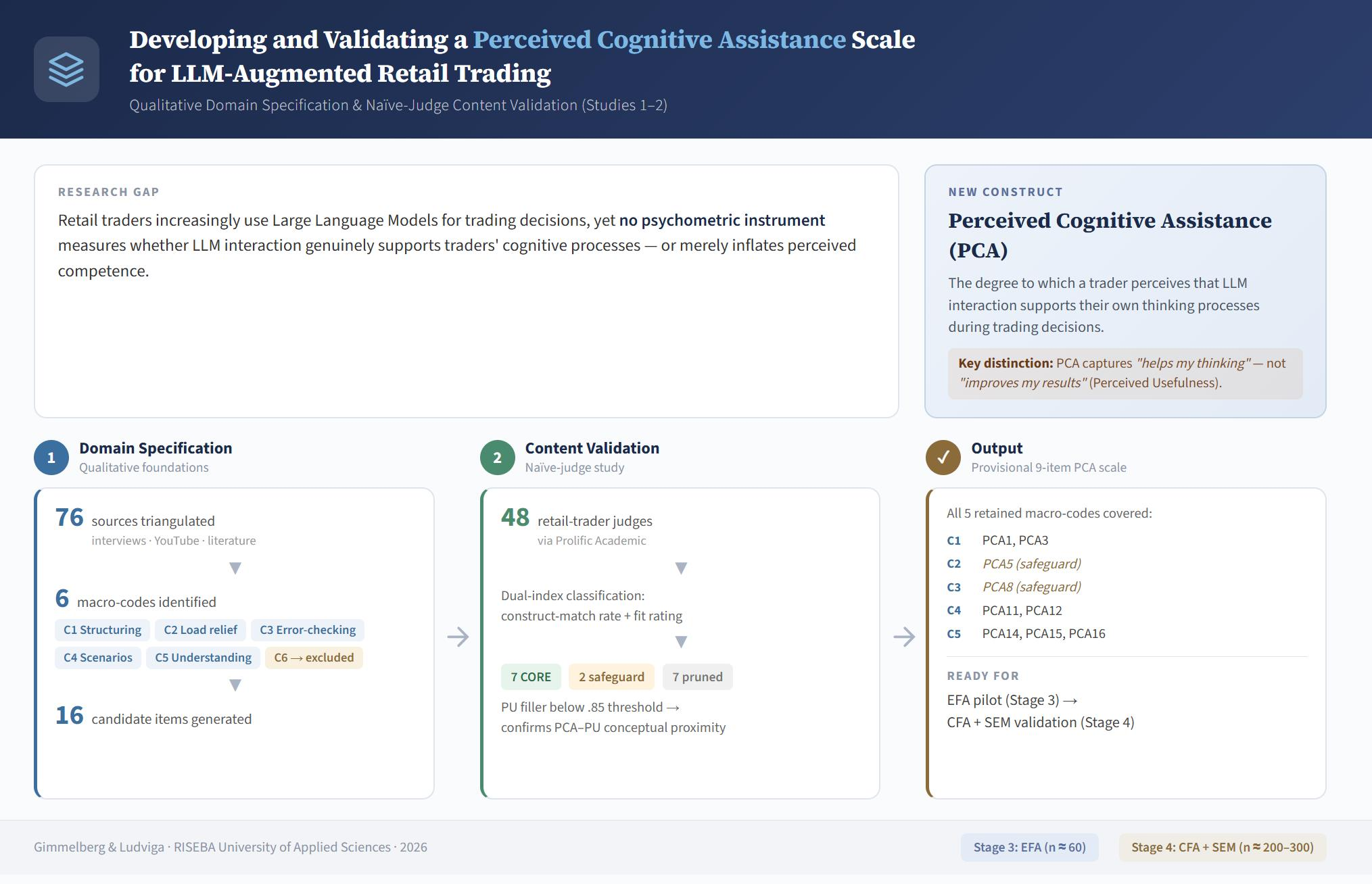The image size is (1372, 884).
Task: Click the number 1 step circle
Action: point(51,458)
